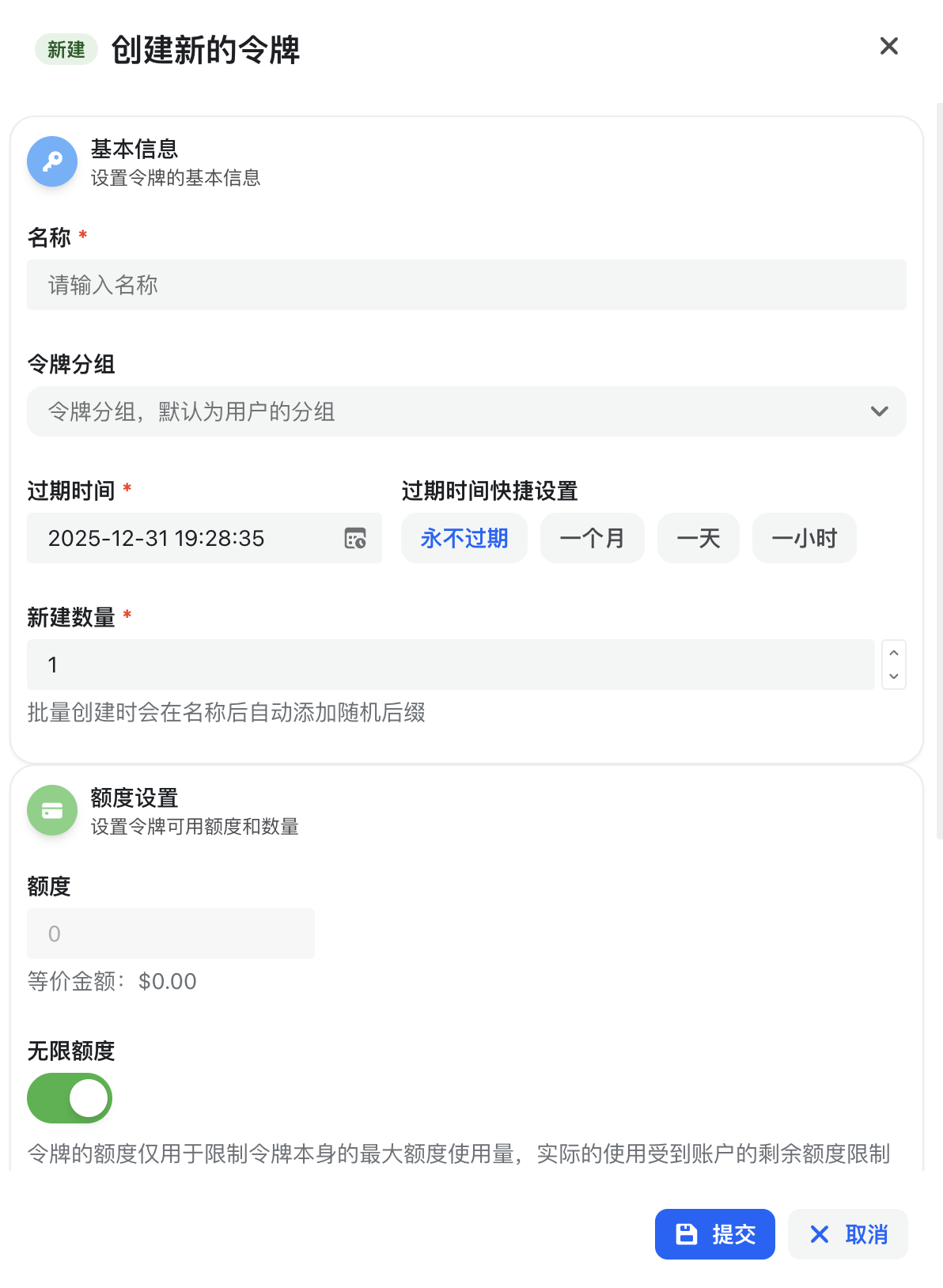Focus the 名称 input field
The height and width of the screenshot is (1288, 943).
tap(466, 285)
